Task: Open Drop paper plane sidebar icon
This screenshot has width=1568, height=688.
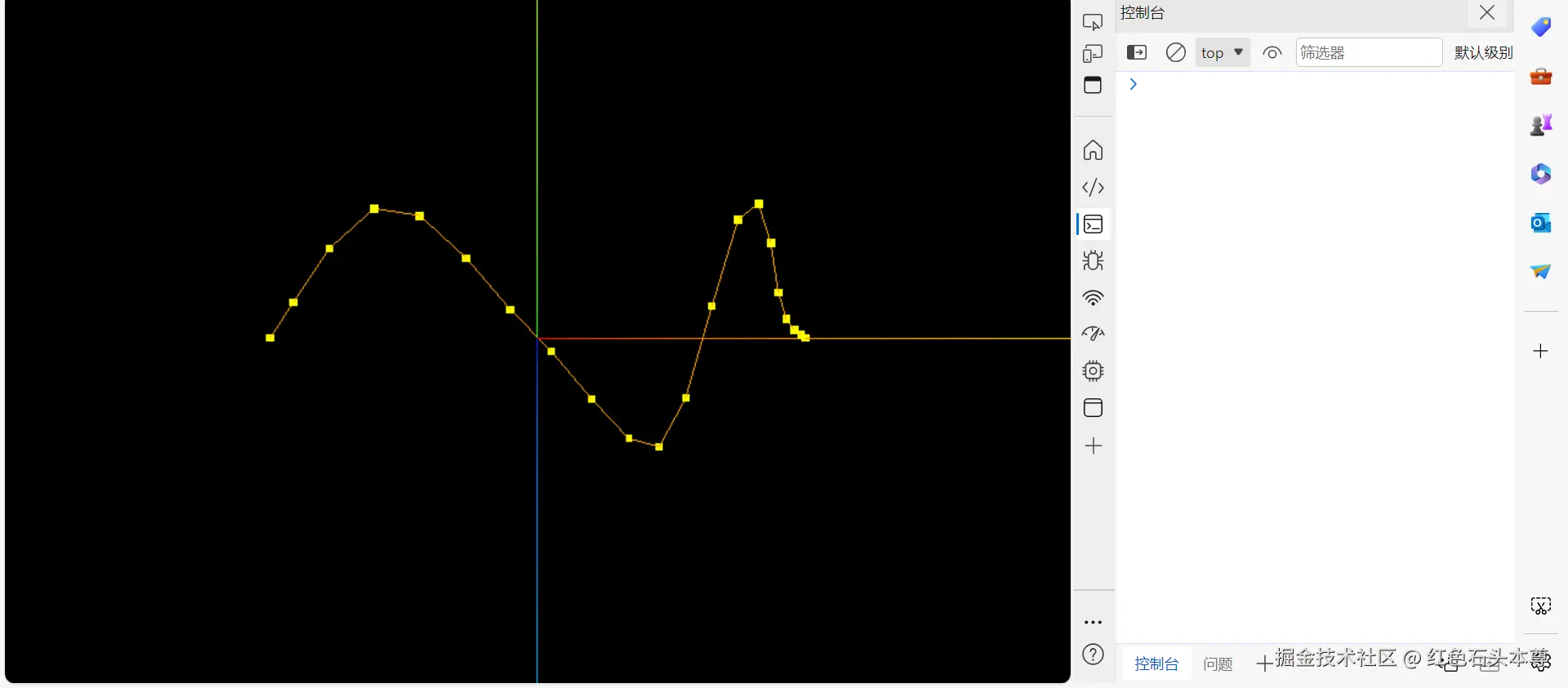Action: pyautogui.click(x=1541, y=272)
